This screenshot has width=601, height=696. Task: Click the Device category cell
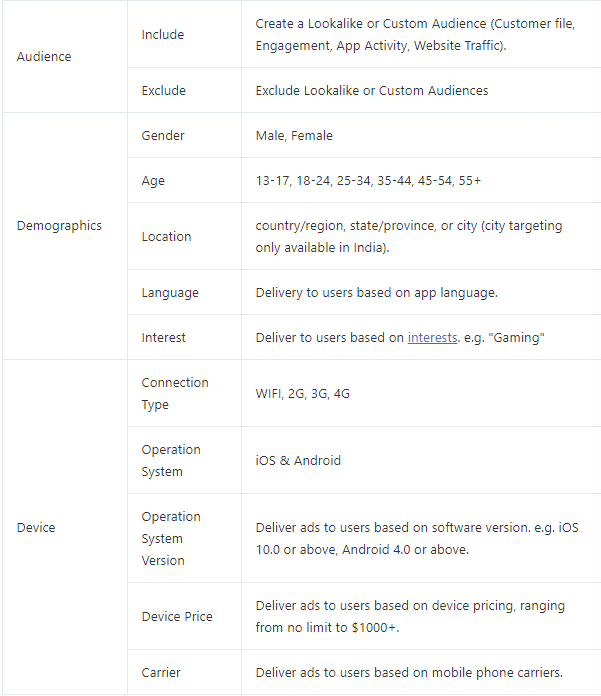(x=36, y=528)
